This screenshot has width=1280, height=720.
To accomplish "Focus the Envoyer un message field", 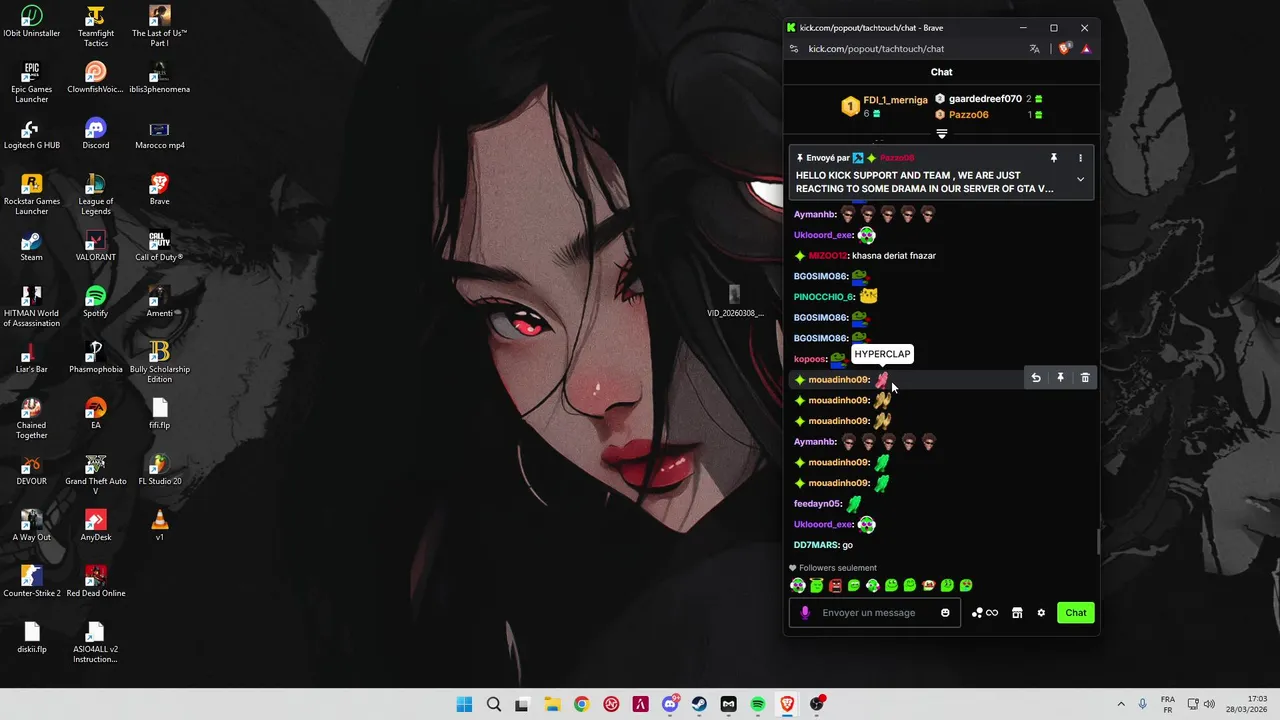I will click(875, 613).
